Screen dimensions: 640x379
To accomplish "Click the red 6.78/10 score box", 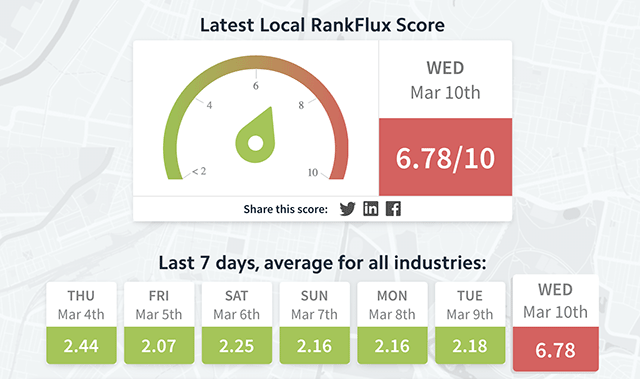I will click(x=445, y=157).
